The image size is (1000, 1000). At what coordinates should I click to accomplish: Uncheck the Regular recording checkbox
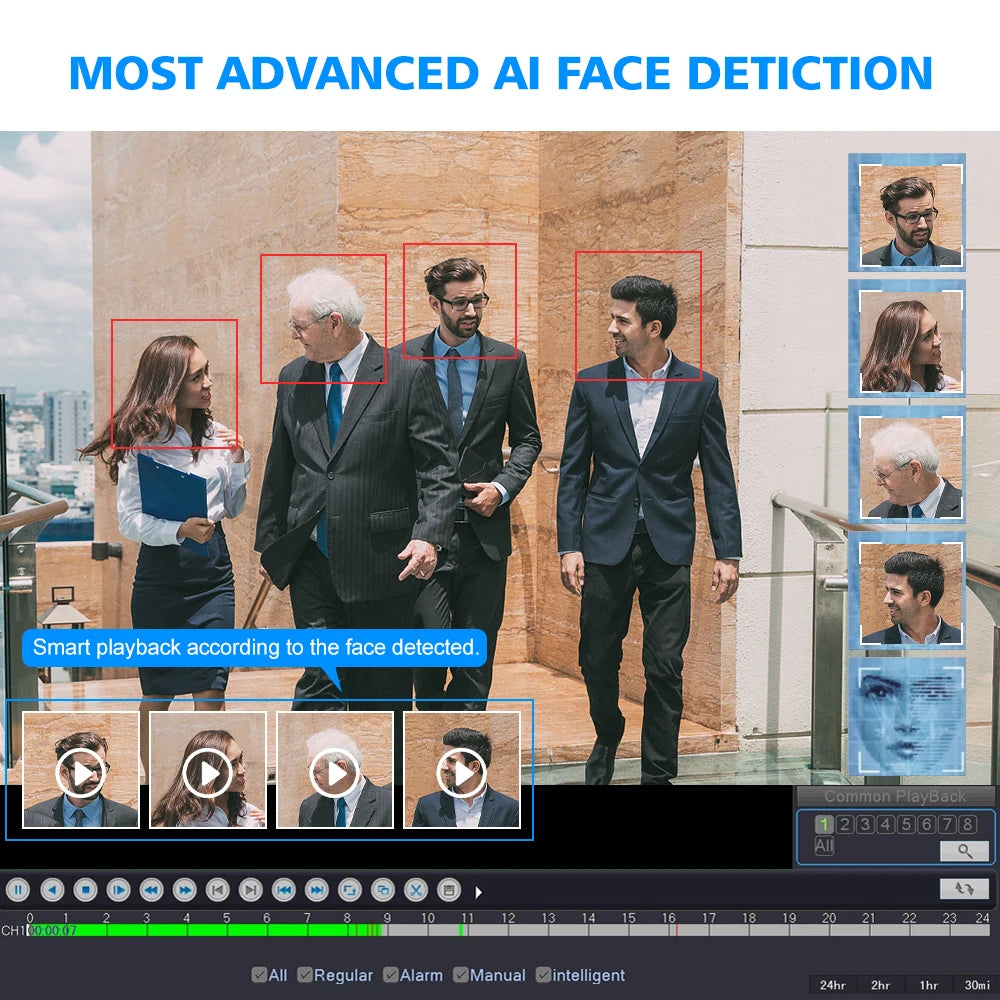pos(305,975)
